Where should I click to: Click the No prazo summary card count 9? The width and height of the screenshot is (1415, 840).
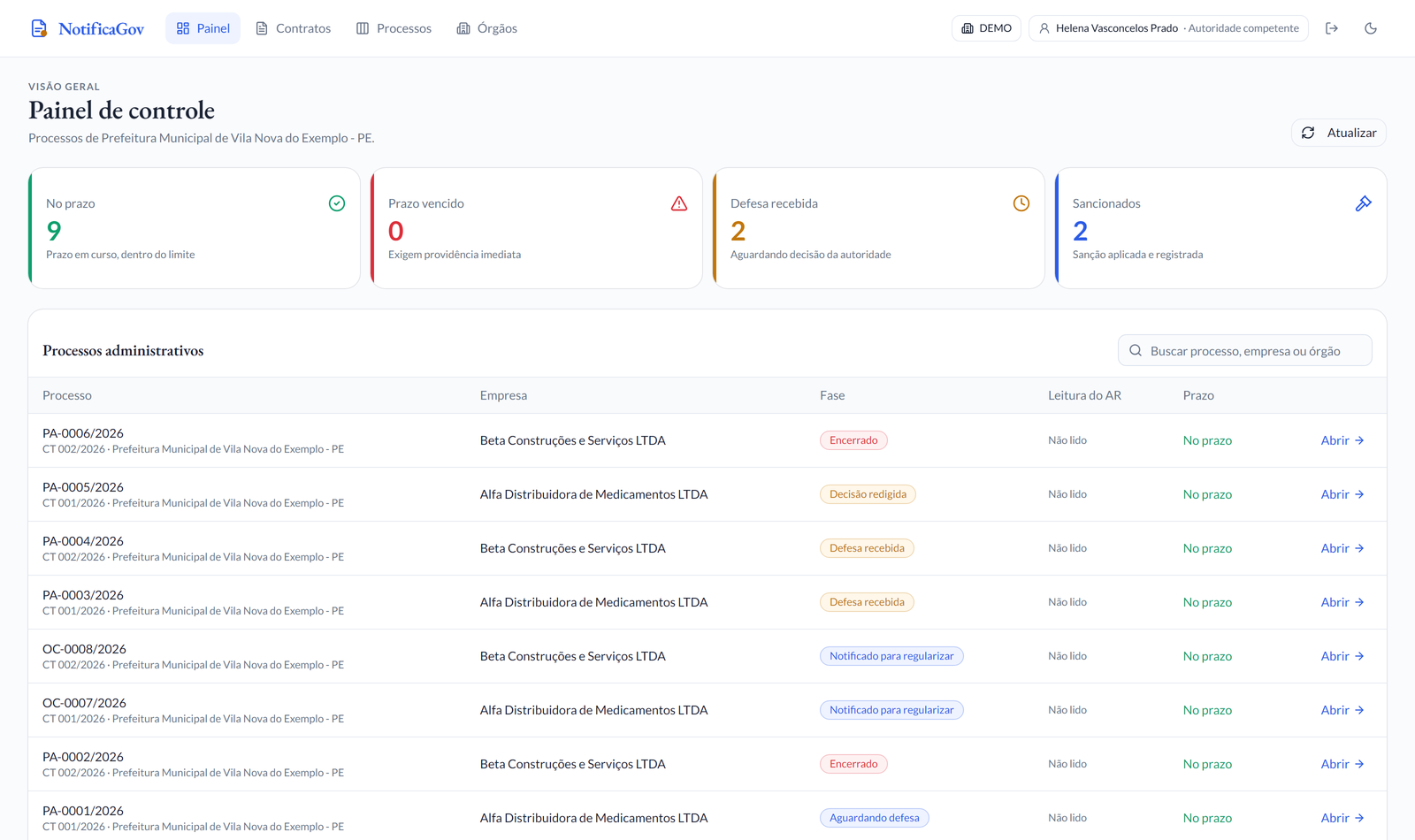tap(54, 231)
